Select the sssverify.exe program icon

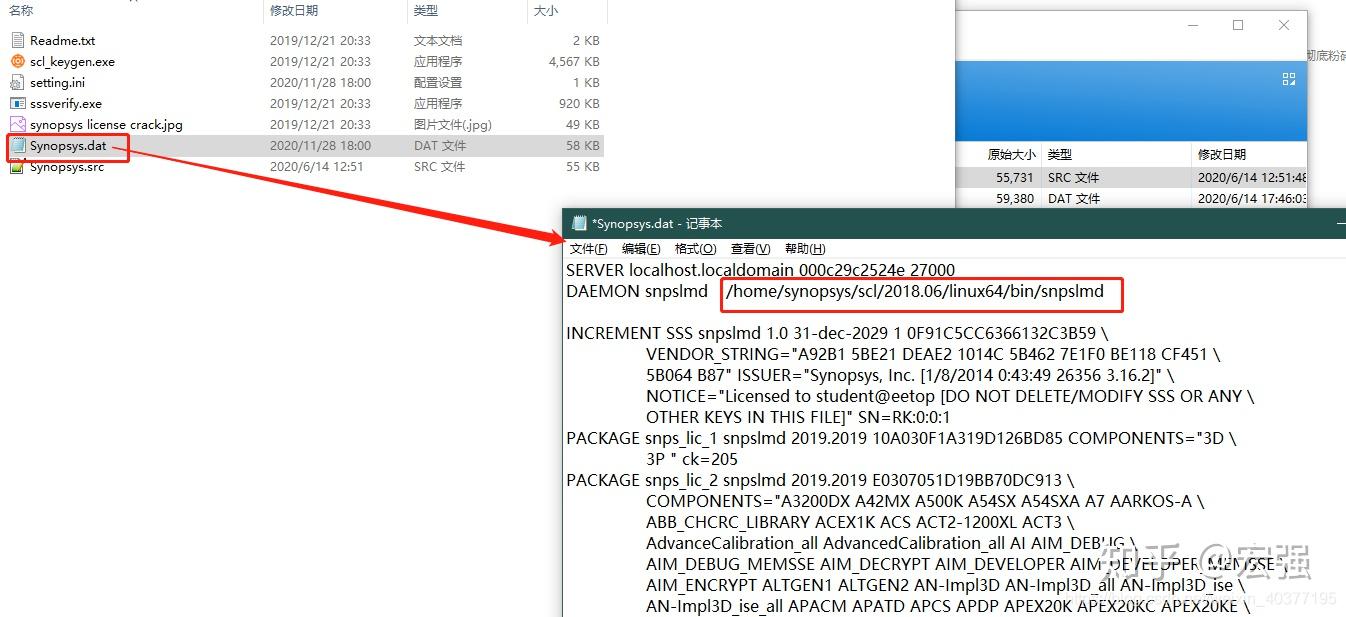point(18,103)
